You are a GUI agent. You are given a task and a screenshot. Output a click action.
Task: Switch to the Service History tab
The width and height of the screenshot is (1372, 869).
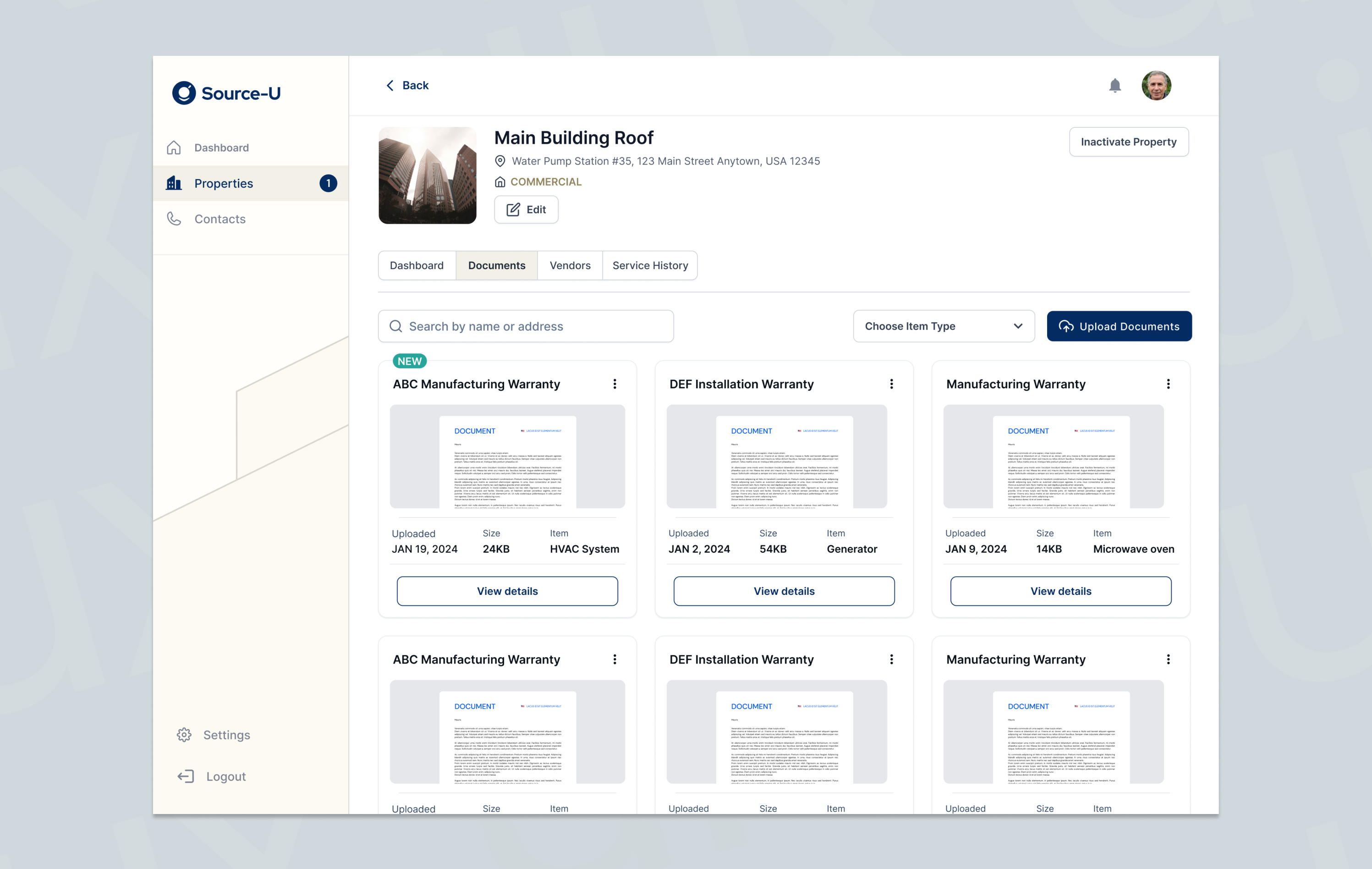point(650,265)
